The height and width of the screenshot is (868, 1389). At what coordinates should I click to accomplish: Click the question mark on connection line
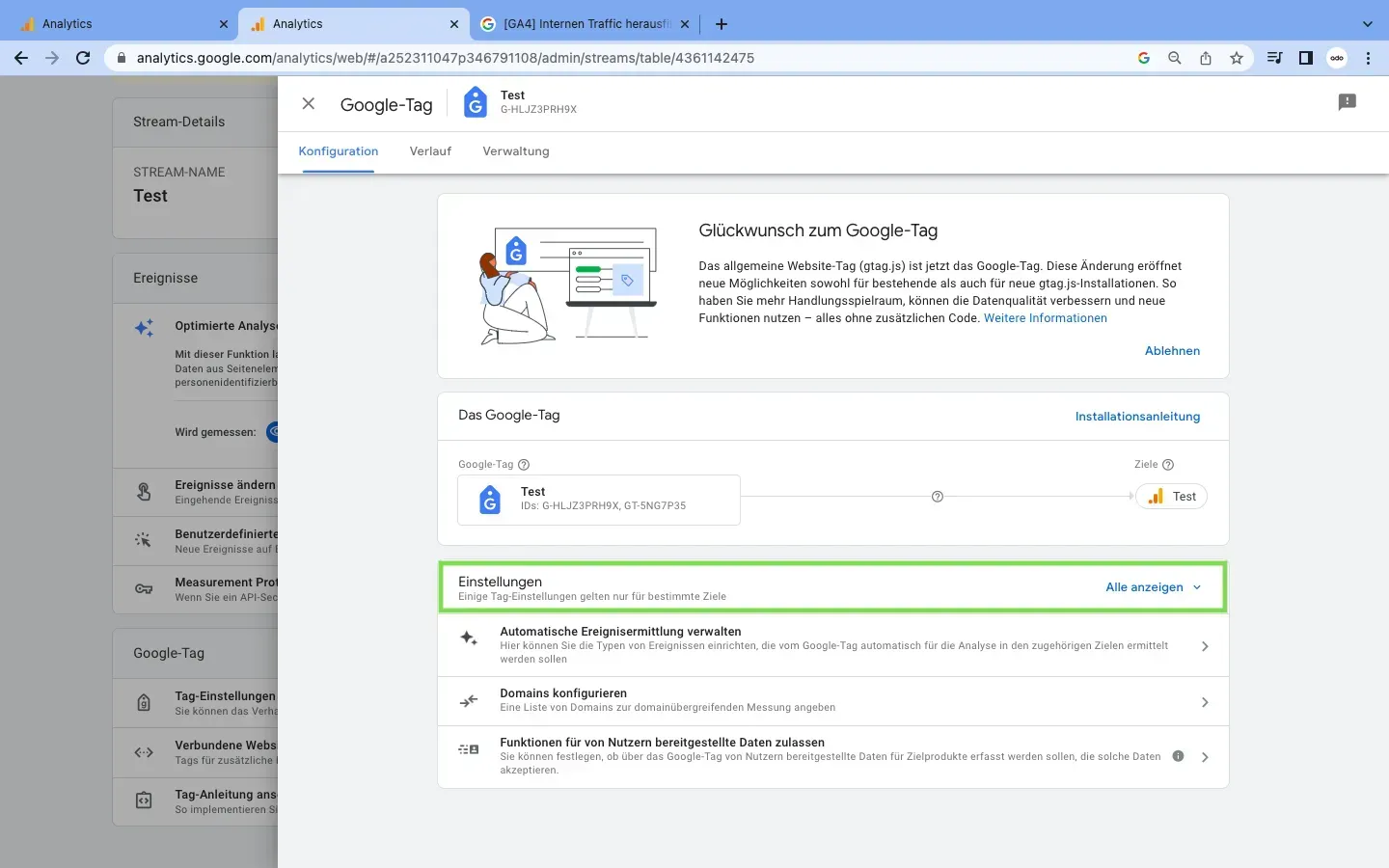938,497
